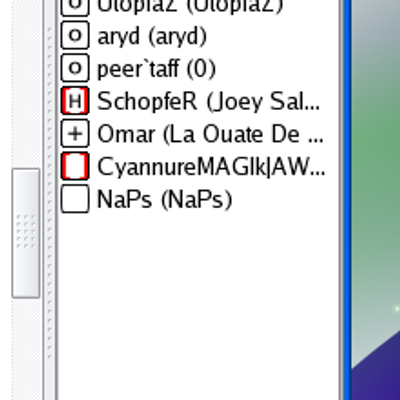Click the operator status icon beside peer`taff
The height and width of the screenshot is (400, 400).
(x=75, y=68)
